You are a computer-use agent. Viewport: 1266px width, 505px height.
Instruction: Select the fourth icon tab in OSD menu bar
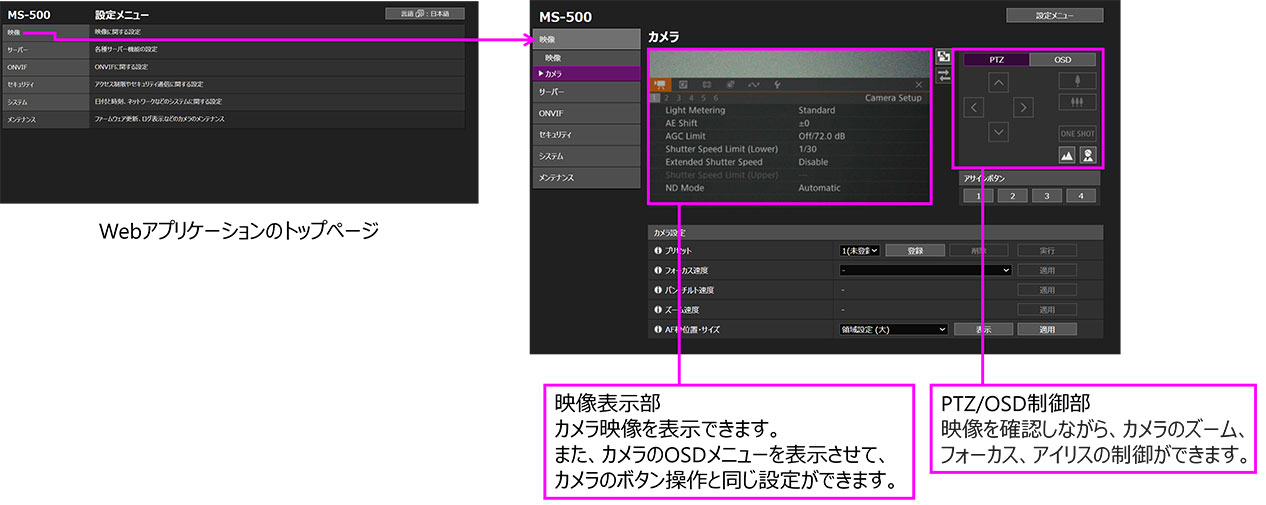point(731,84)
